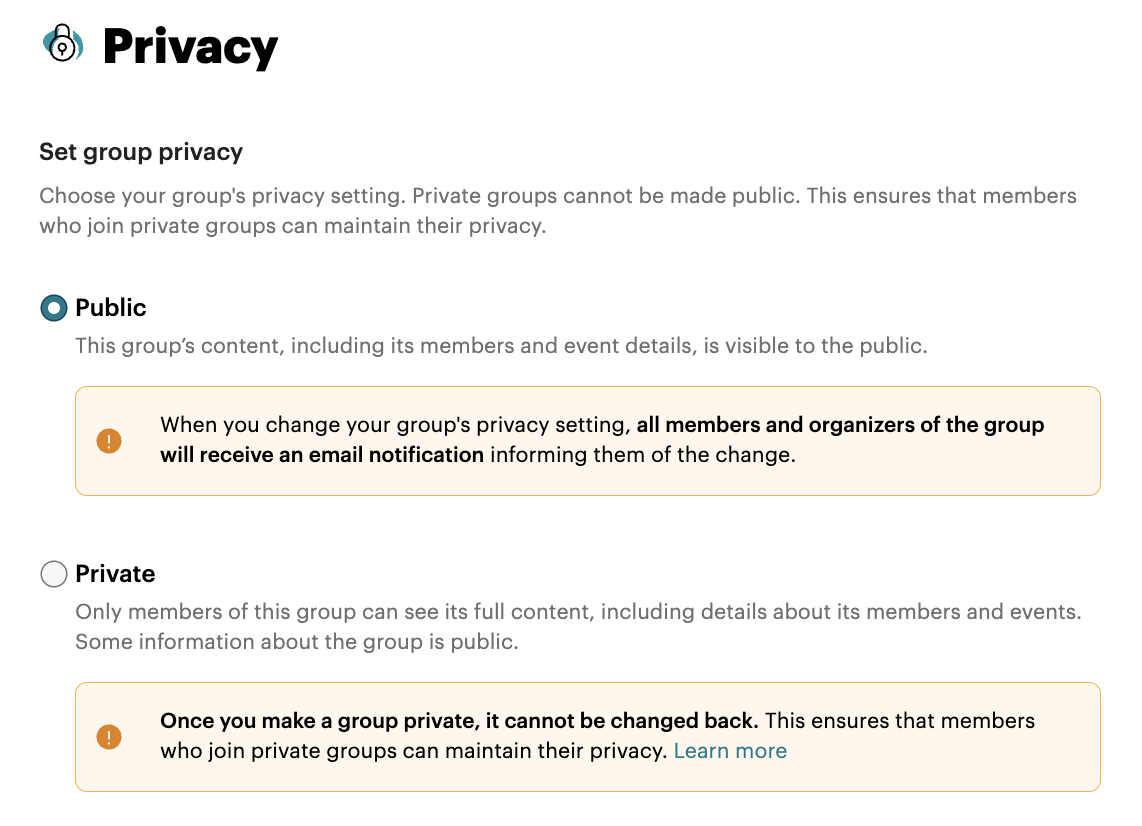The image size is (1142, 826).
Task: Click "informing them of the change" text
Action: [x=642, y=455]
